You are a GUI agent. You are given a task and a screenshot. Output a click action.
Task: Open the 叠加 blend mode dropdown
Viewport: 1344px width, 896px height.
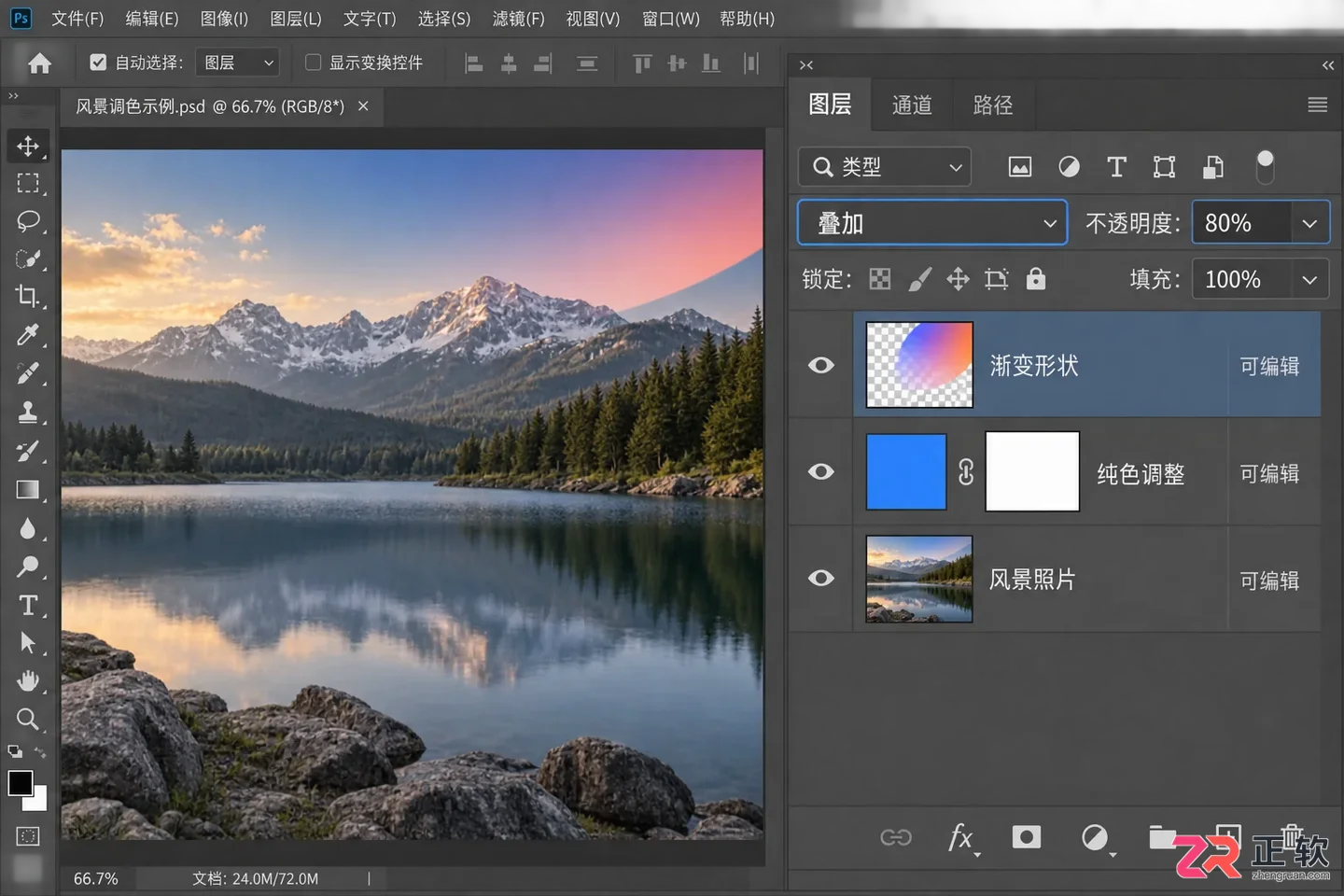coord(932,223)
